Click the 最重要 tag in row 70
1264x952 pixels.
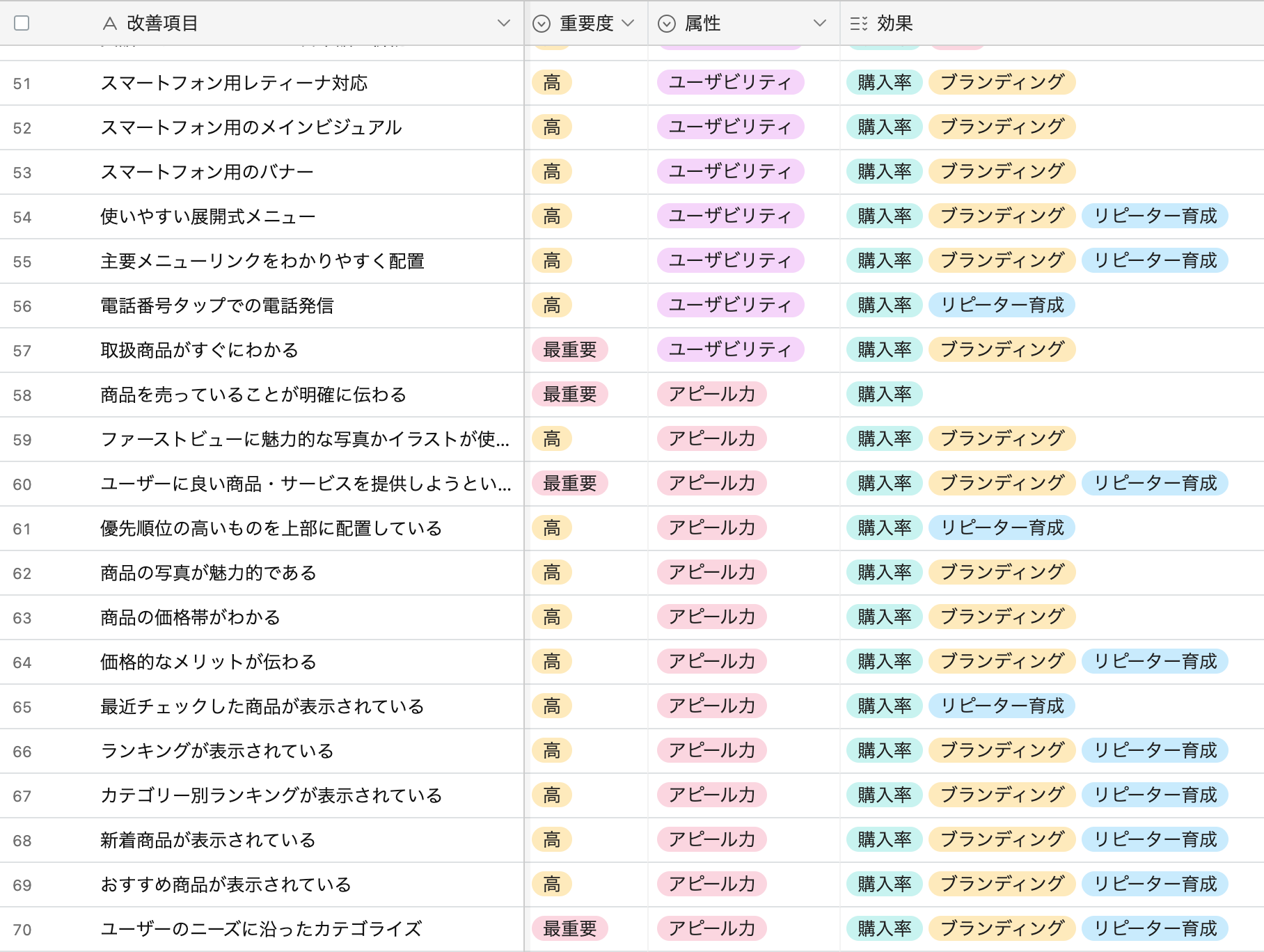pos(570,928)
